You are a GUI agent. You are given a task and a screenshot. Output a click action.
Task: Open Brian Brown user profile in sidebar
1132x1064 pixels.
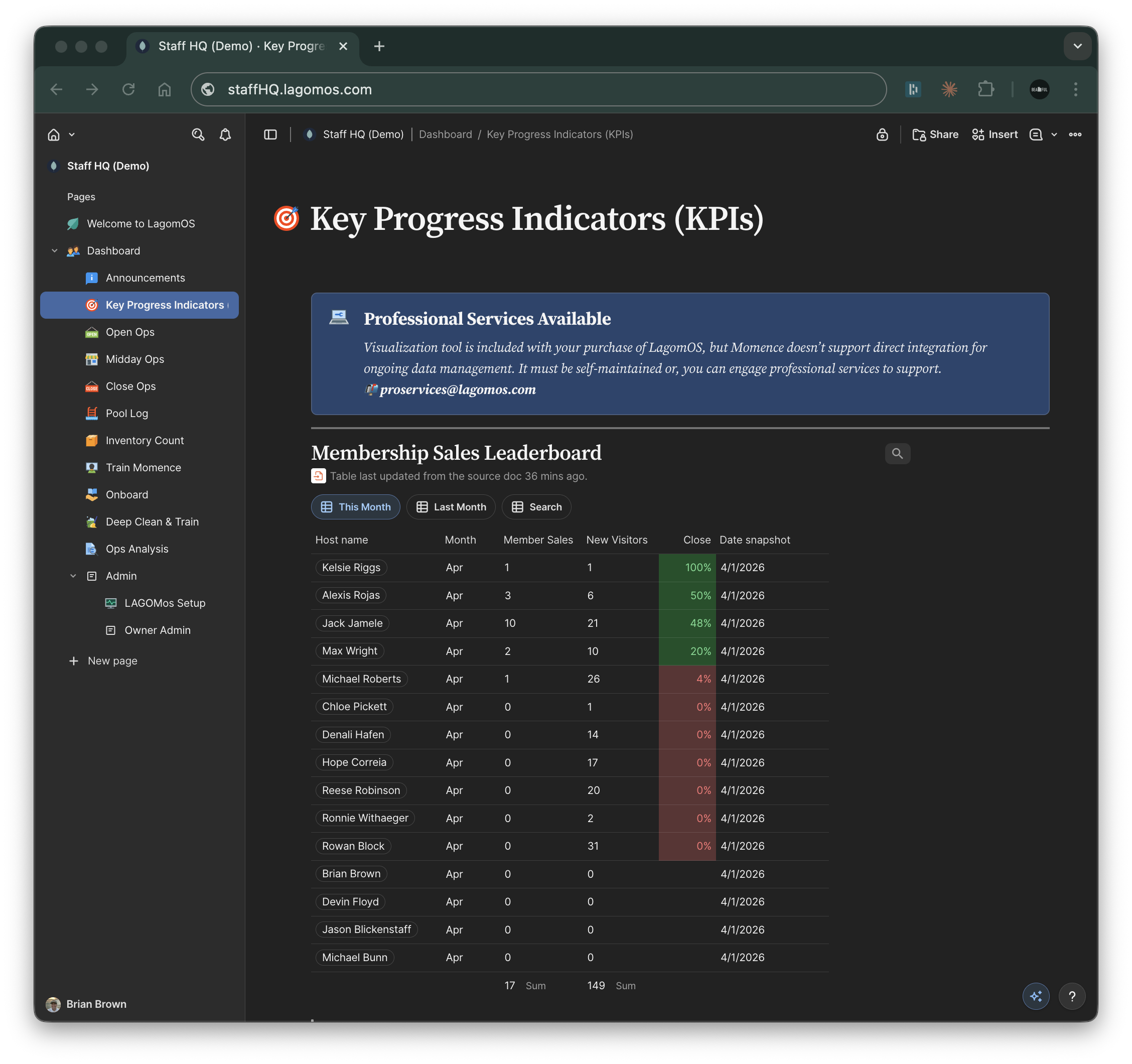[86, 1004]
